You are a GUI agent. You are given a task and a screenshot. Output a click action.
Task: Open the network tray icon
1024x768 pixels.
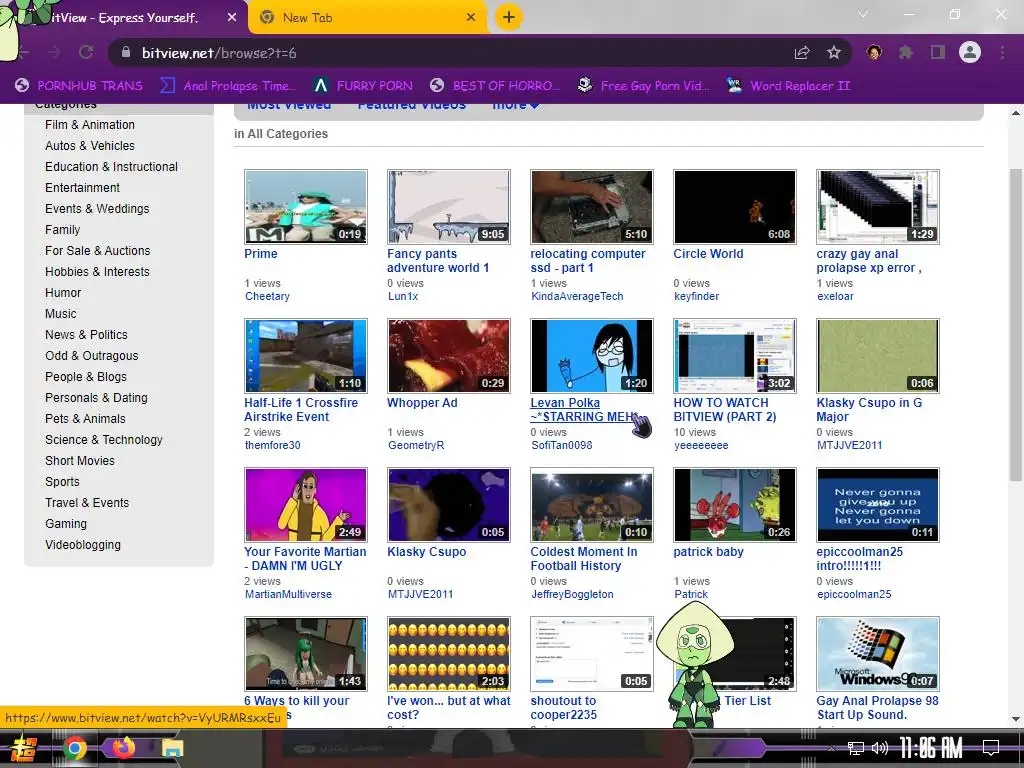[856, 748]
